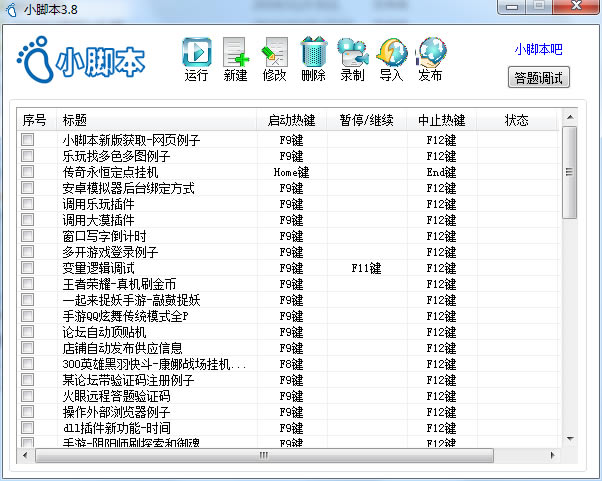Click the F12键 cell in 调用大漠插件 row
Image resolution: width=602 pixels, height=481 pixels.
tap(442, 220)
